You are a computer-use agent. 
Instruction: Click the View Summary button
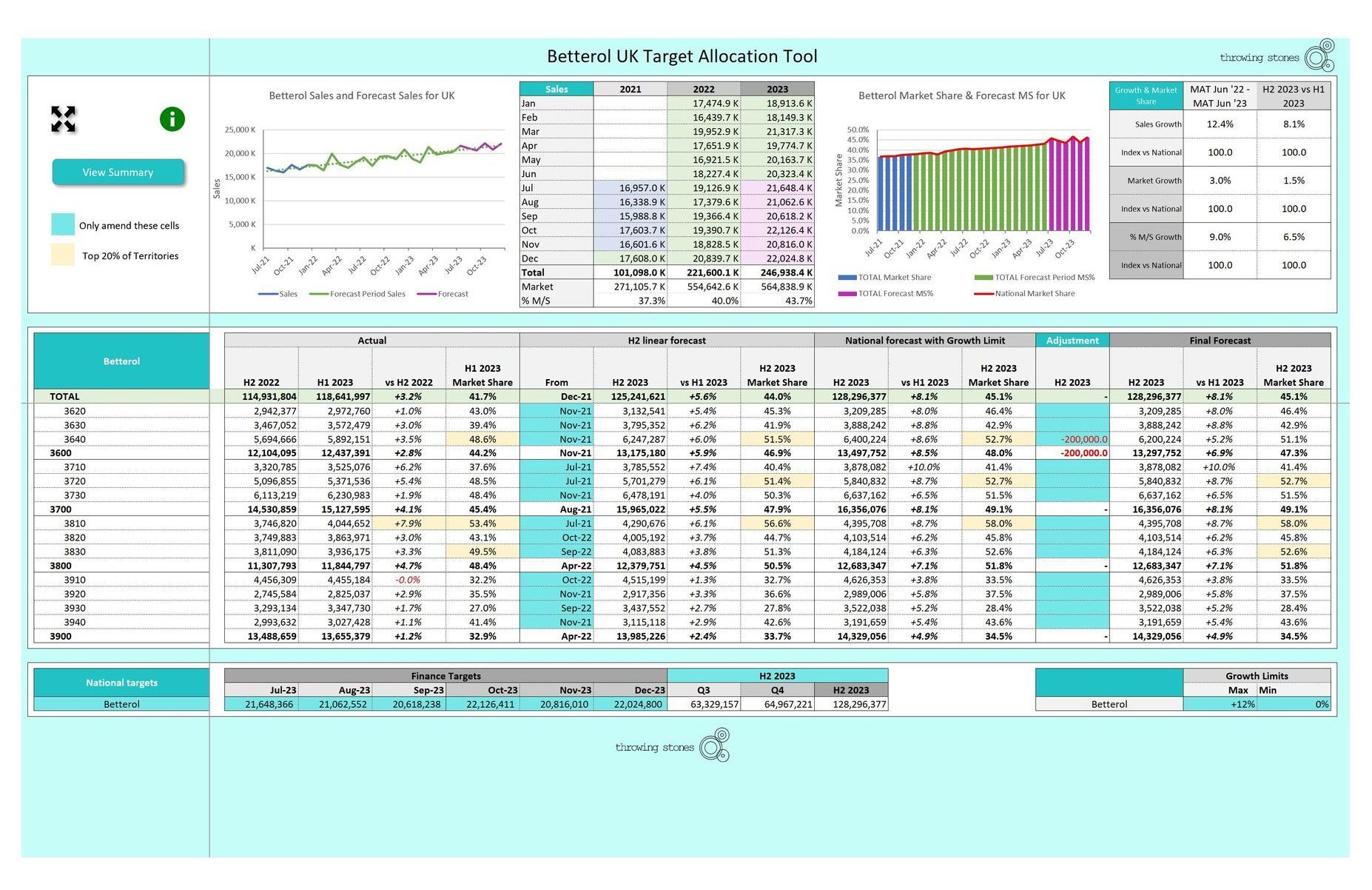pyautogui.click(x=118, y=172)
